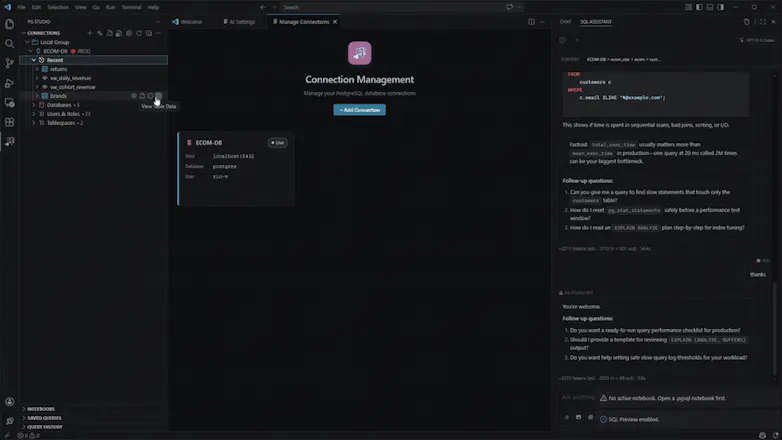This screenshot has width=782, height=440.
Task: Click follow-up about resetting pg_stat_statements
Action: click(655, 214)
